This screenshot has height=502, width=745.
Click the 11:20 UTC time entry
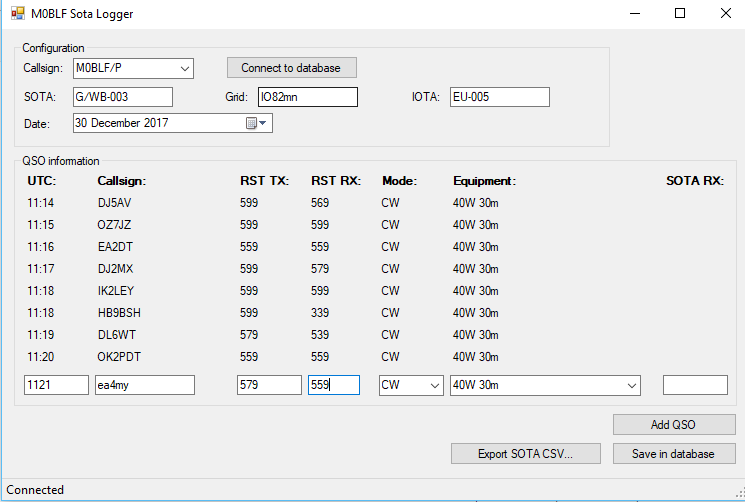coord(40,357)
